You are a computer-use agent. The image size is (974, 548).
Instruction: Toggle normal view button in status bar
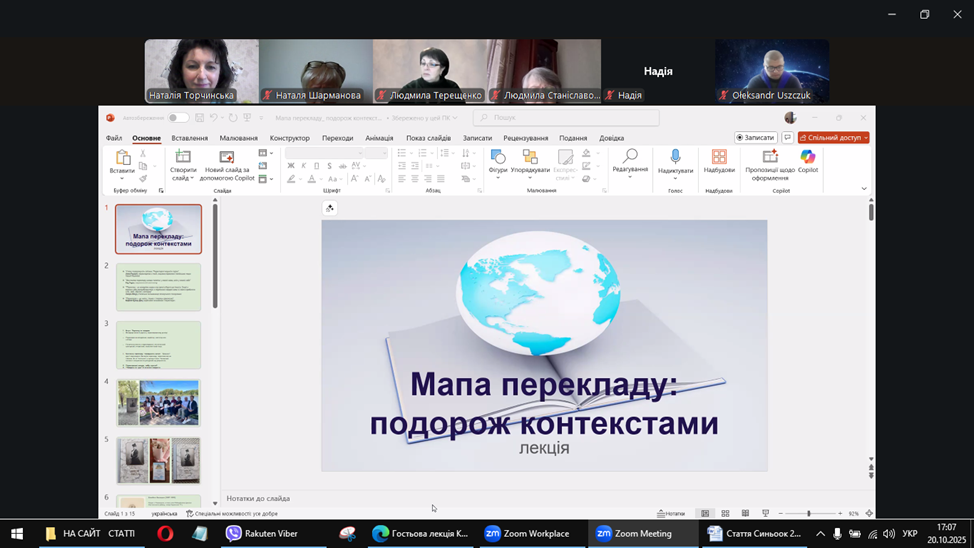pos(705,513)
